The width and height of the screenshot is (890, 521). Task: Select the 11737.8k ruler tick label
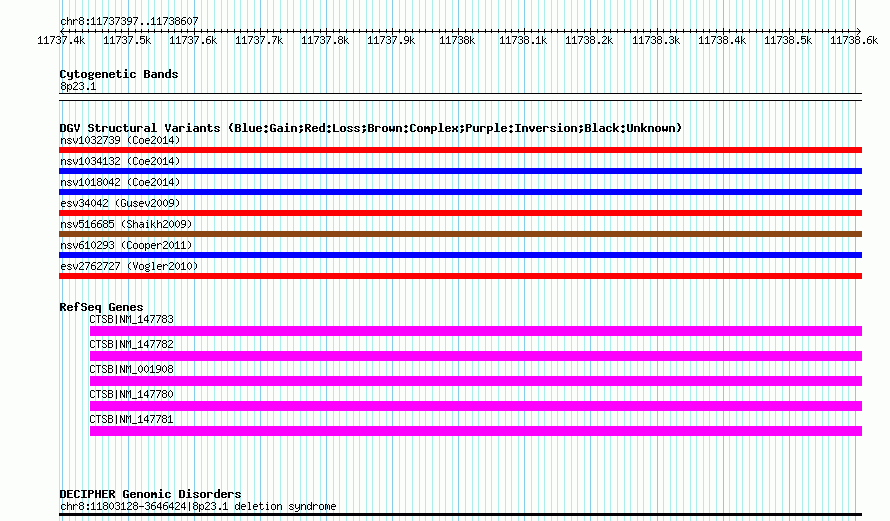(325, 41)
